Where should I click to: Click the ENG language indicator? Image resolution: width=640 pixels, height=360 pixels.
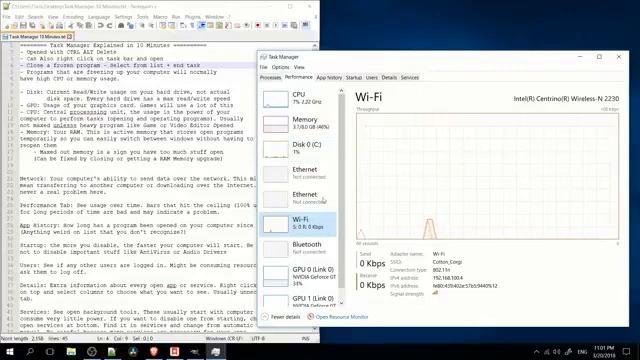point(582,351)
